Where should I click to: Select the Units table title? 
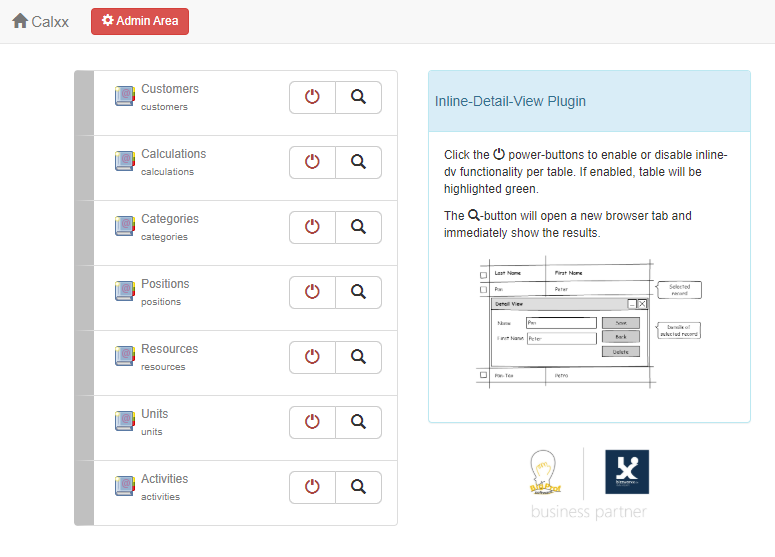(155, 414)
